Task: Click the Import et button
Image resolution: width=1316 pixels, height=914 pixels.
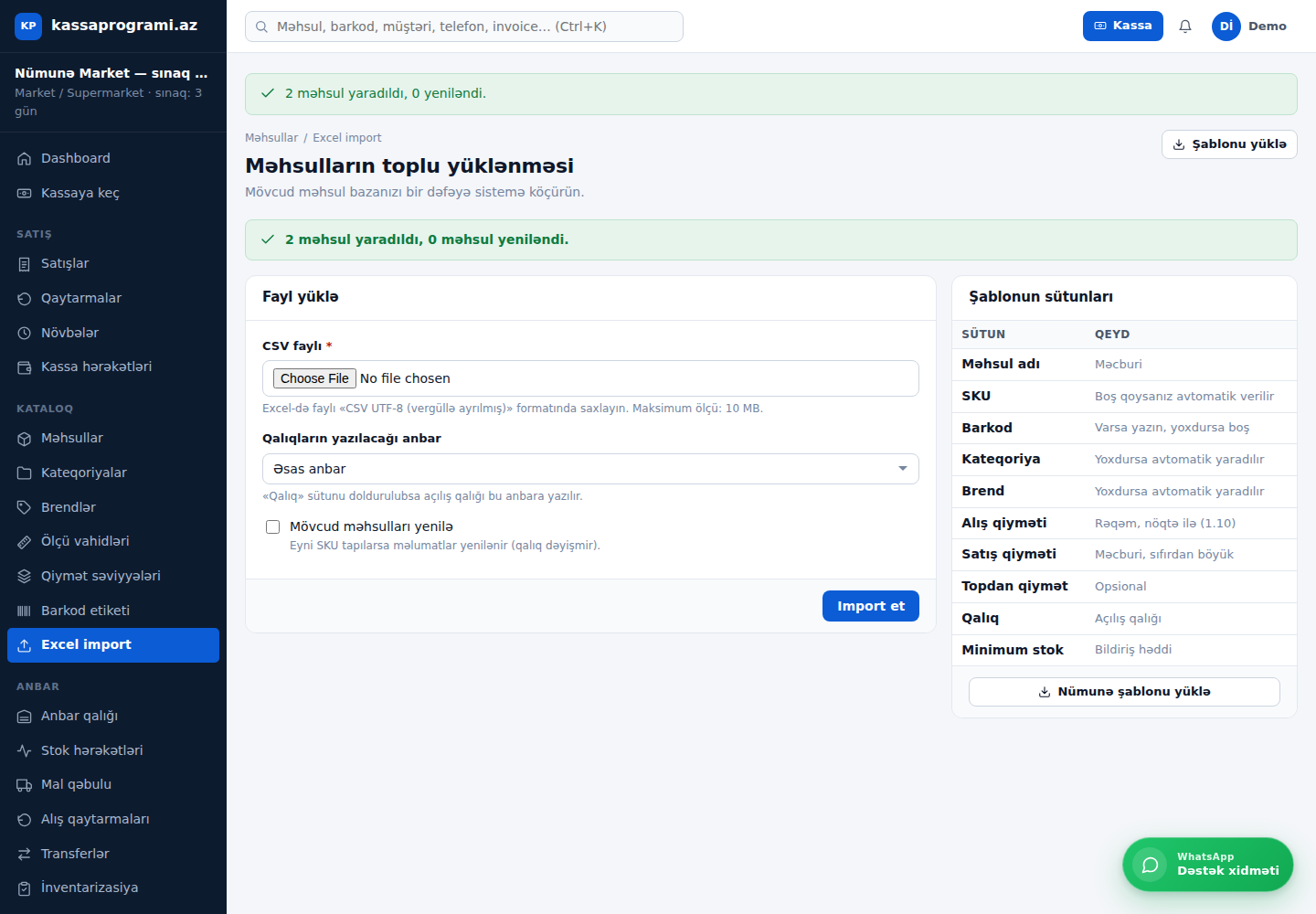Action: pos(871,606)
